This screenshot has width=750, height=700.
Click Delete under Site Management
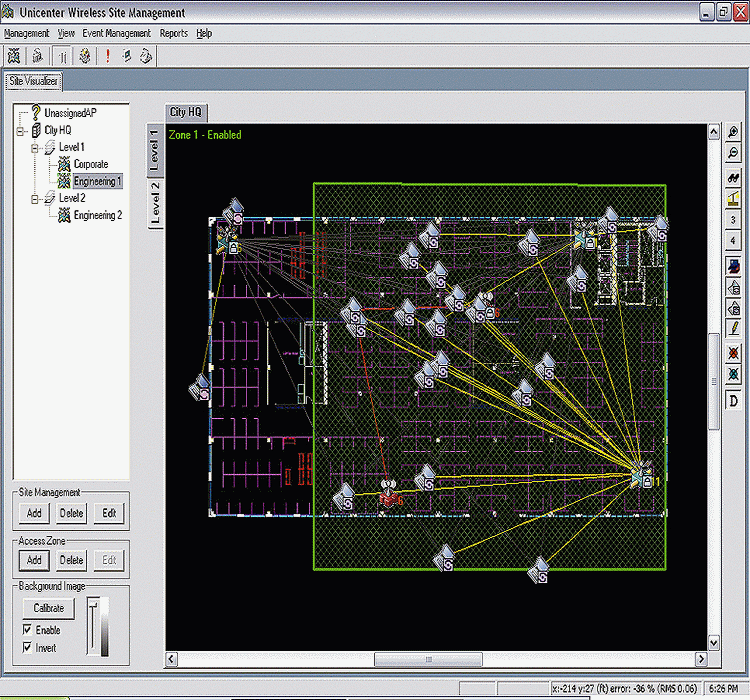point(71,513)
